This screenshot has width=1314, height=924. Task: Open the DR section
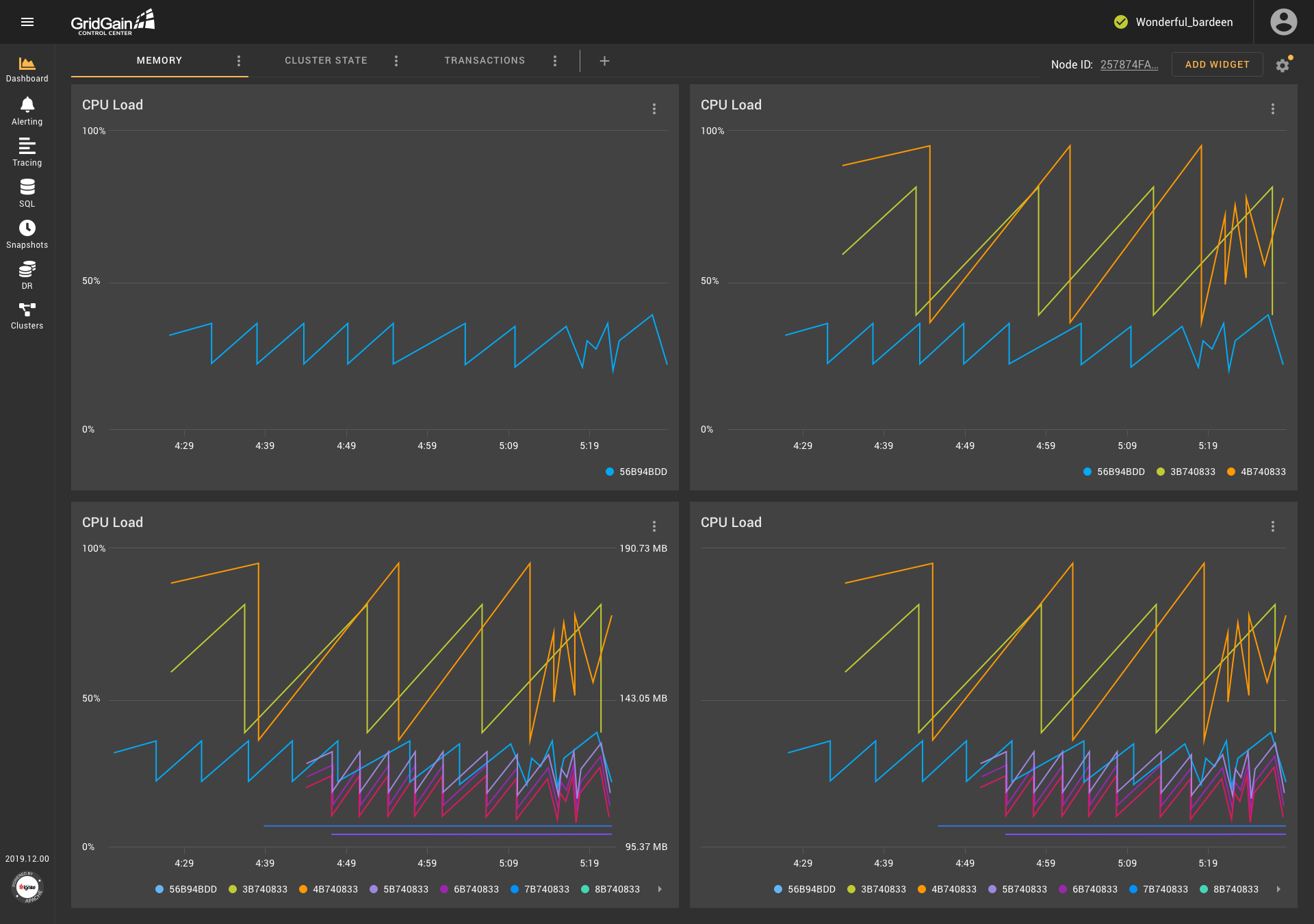point(27,276)
